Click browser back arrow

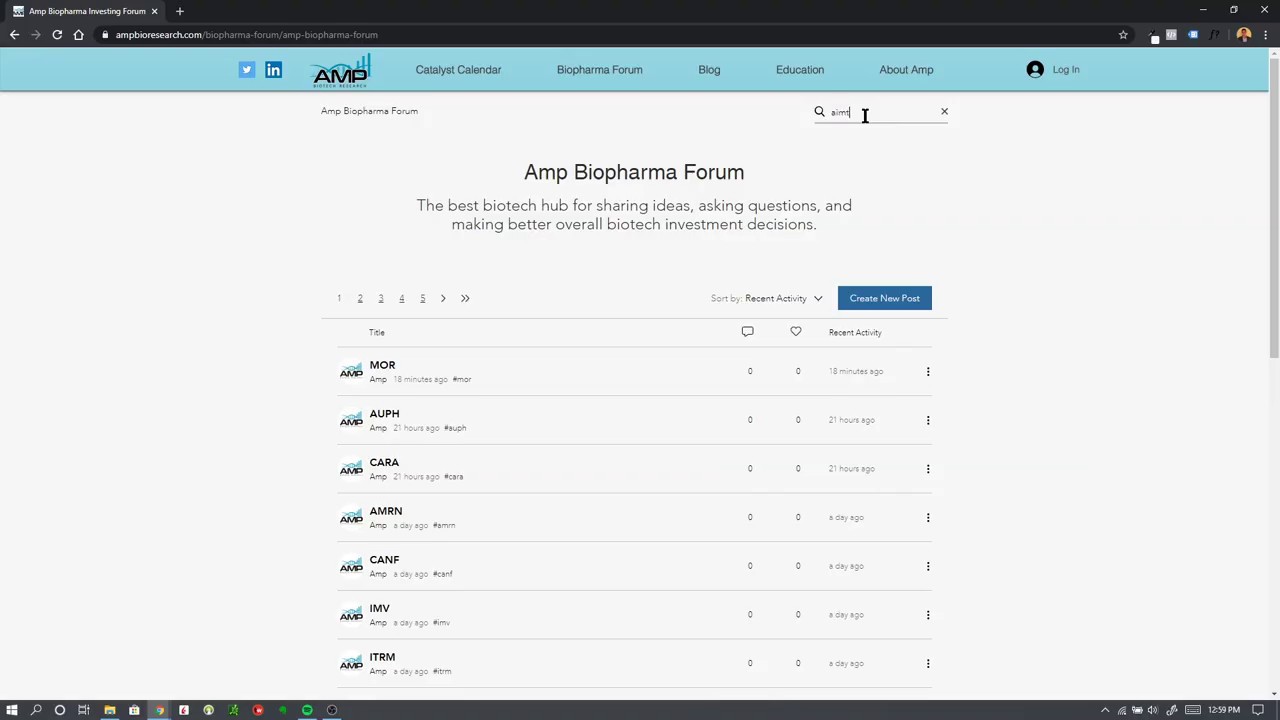(14, 35)
